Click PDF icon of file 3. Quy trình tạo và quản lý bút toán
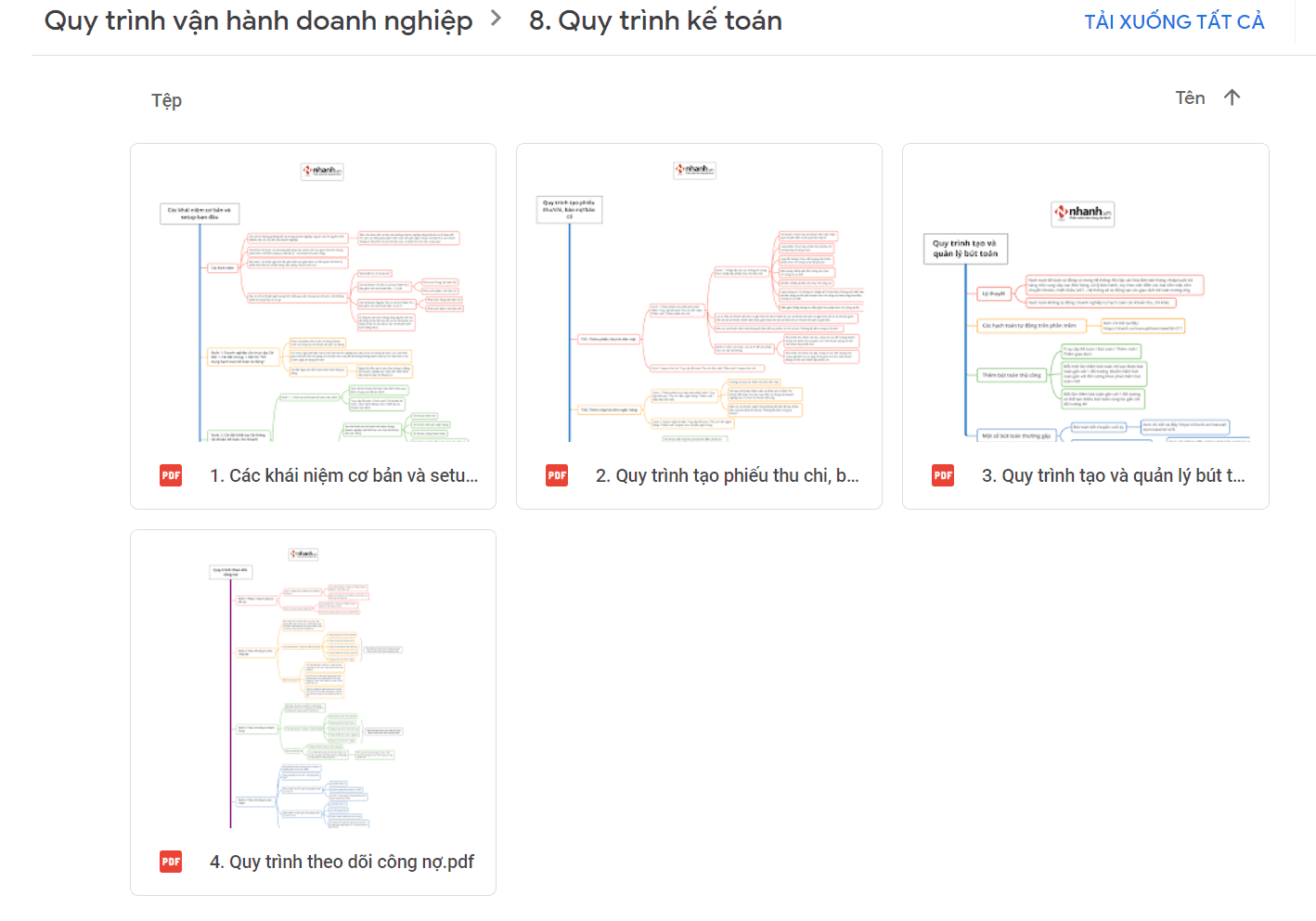The image size is (1316, 921). pyautogui.click(x=943, y=475)
